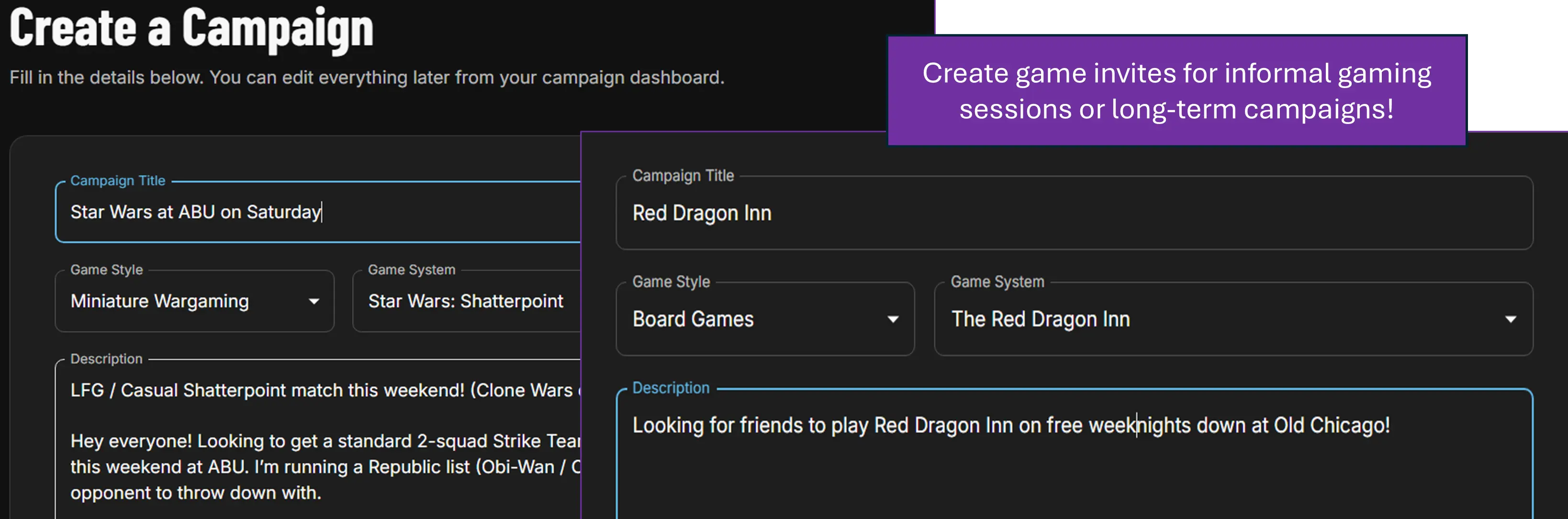Click the arrow beside Board Games
Image resolution: width=1568 pixels, height=519 pixels.
click(x=893, y=319)
